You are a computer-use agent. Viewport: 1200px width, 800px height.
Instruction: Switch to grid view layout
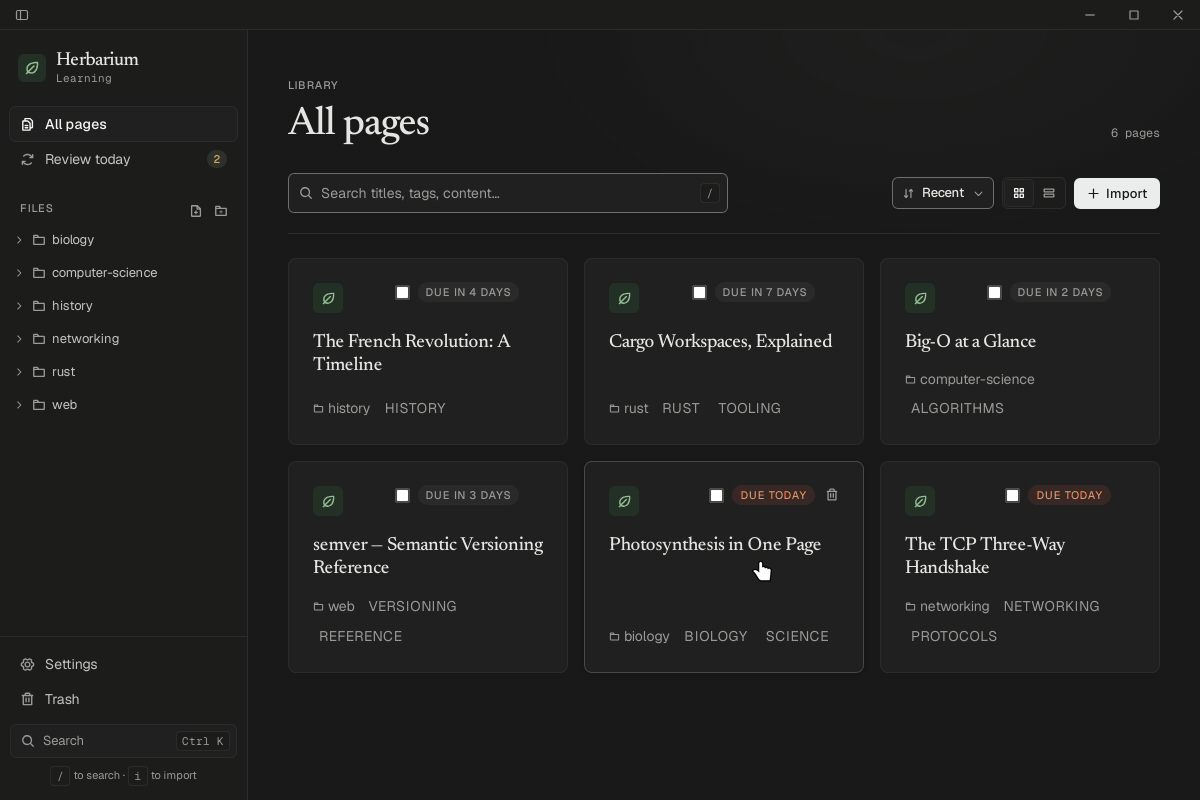1019,193
